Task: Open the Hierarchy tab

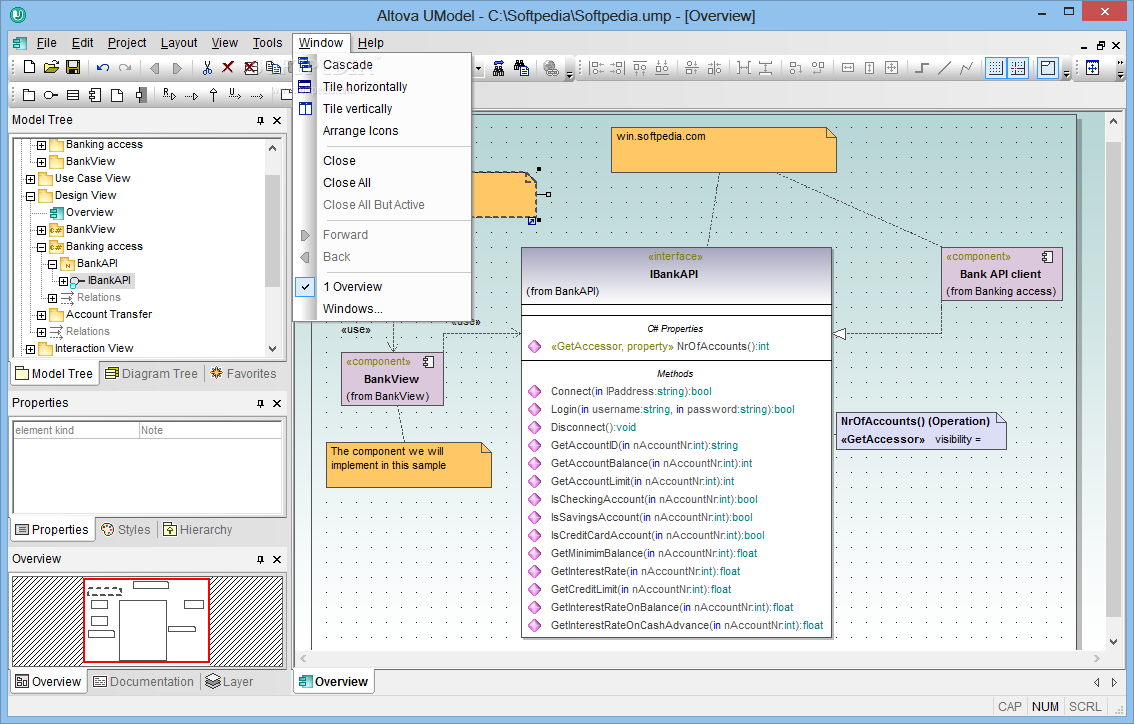Action: click(x=198, y=530)
